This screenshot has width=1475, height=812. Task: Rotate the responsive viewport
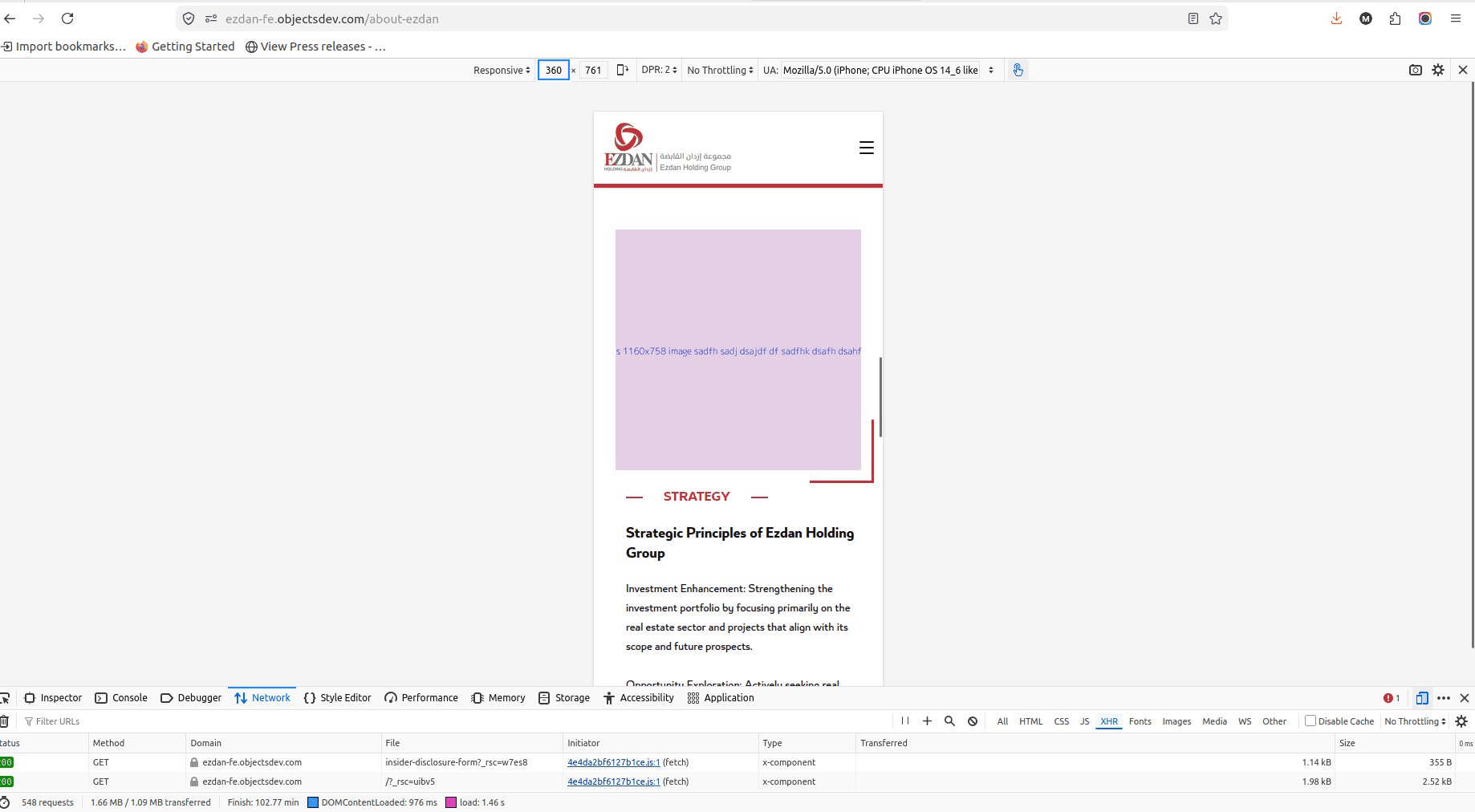point(622,70)
